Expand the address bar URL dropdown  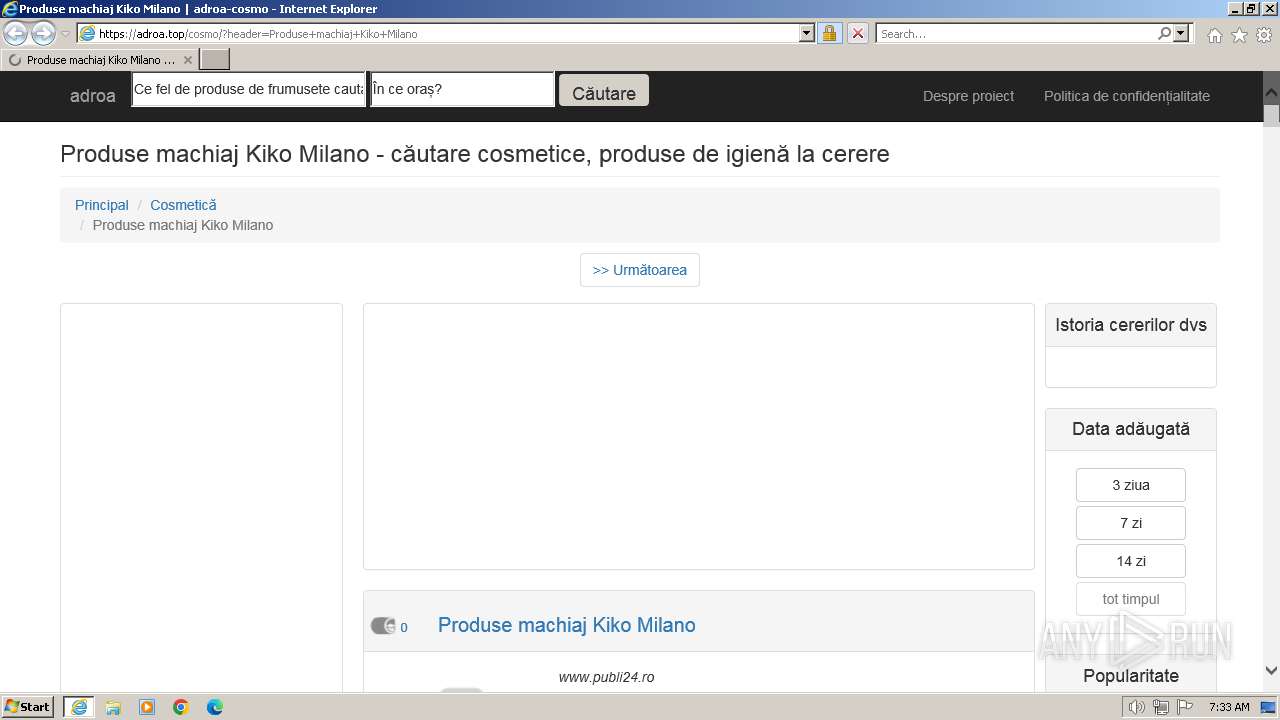(x=807, y=33)
